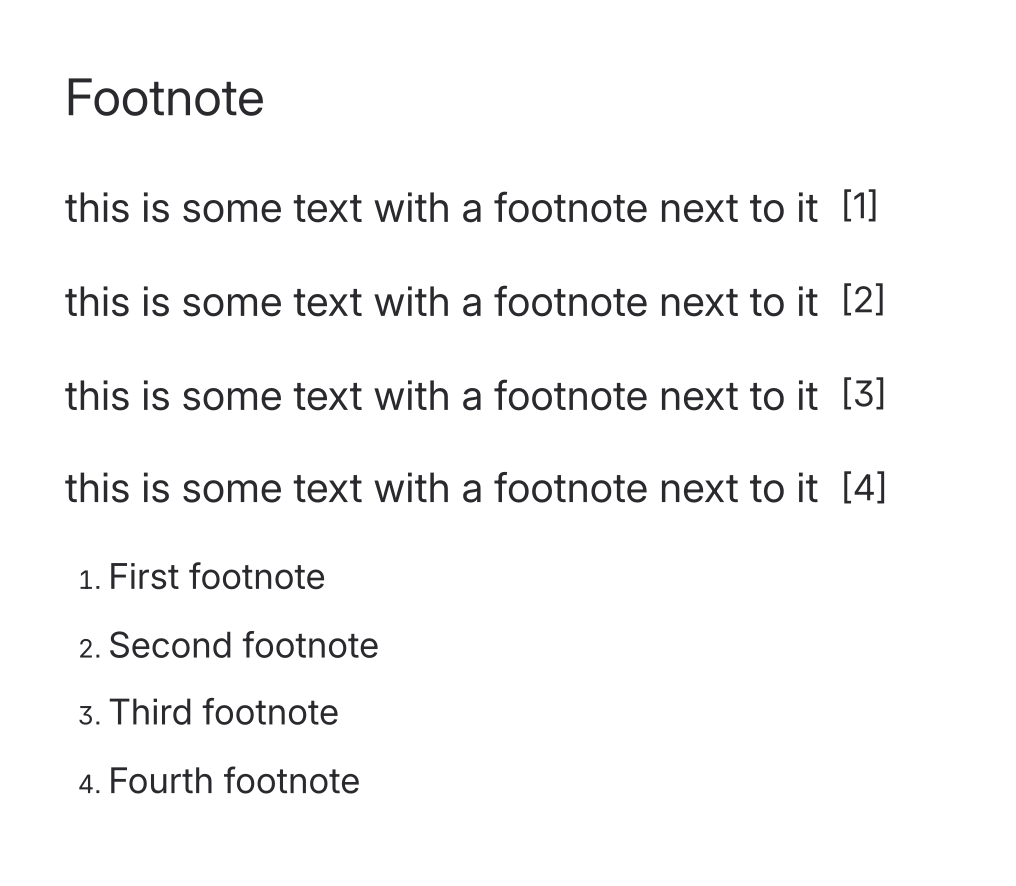Open footnote reference [2]
Screen dimensions: 1016x886
pyautogui.click(x=864, y=300)
